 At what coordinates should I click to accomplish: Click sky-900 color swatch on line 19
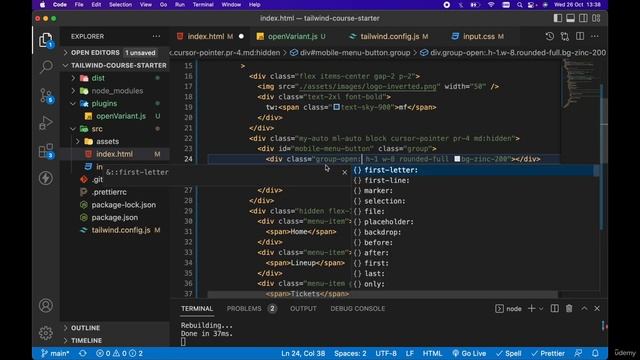point(337,107)
